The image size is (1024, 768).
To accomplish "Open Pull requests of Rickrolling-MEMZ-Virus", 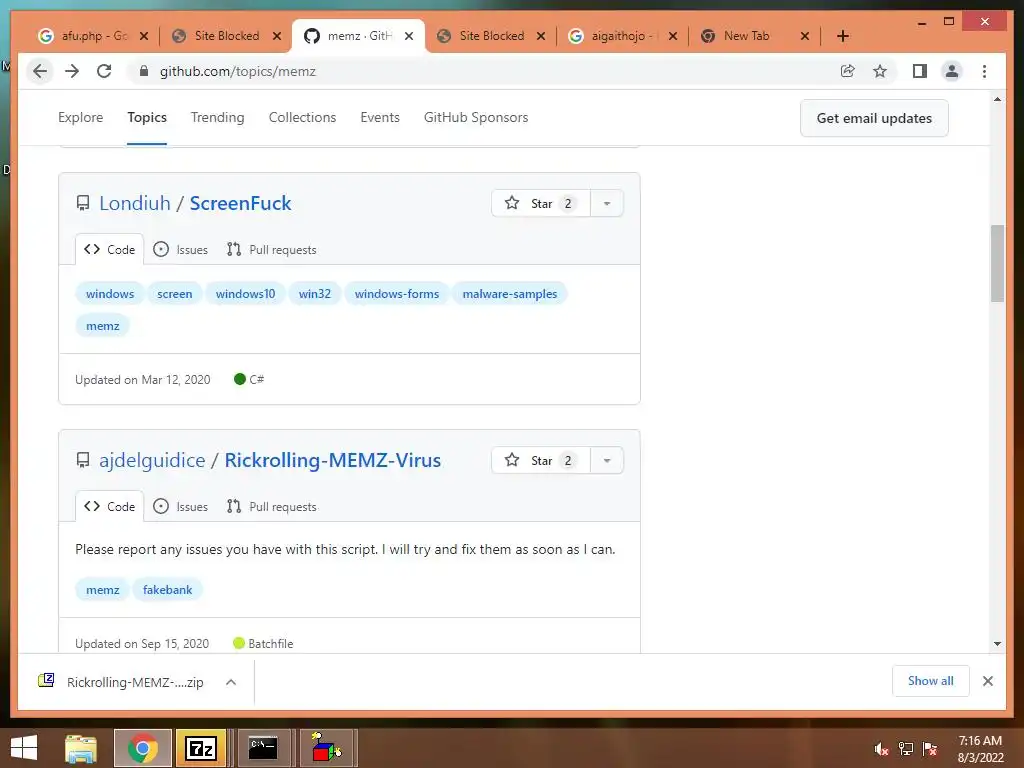I will 272,507.
